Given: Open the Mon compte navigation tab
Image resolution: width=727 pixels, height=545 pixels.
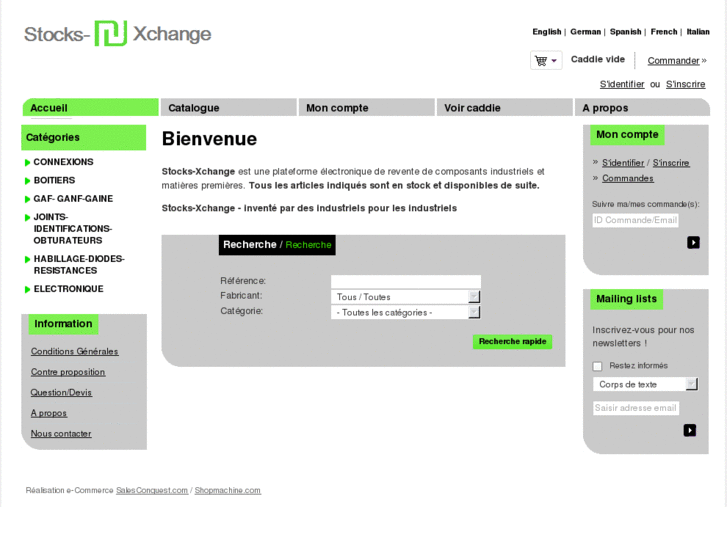Looking at the screenshot, I should click(367, 108).
